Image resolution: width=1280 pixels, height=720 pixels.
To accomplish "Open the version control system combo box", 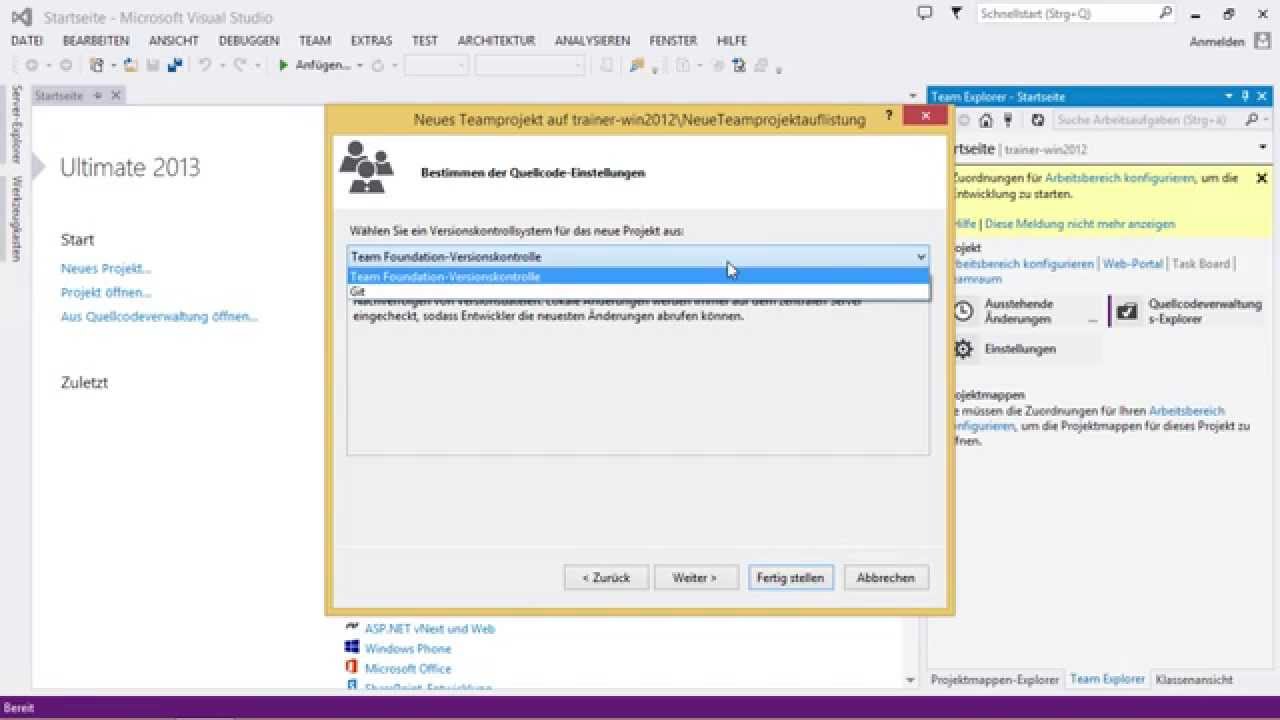I will (638, 257).
